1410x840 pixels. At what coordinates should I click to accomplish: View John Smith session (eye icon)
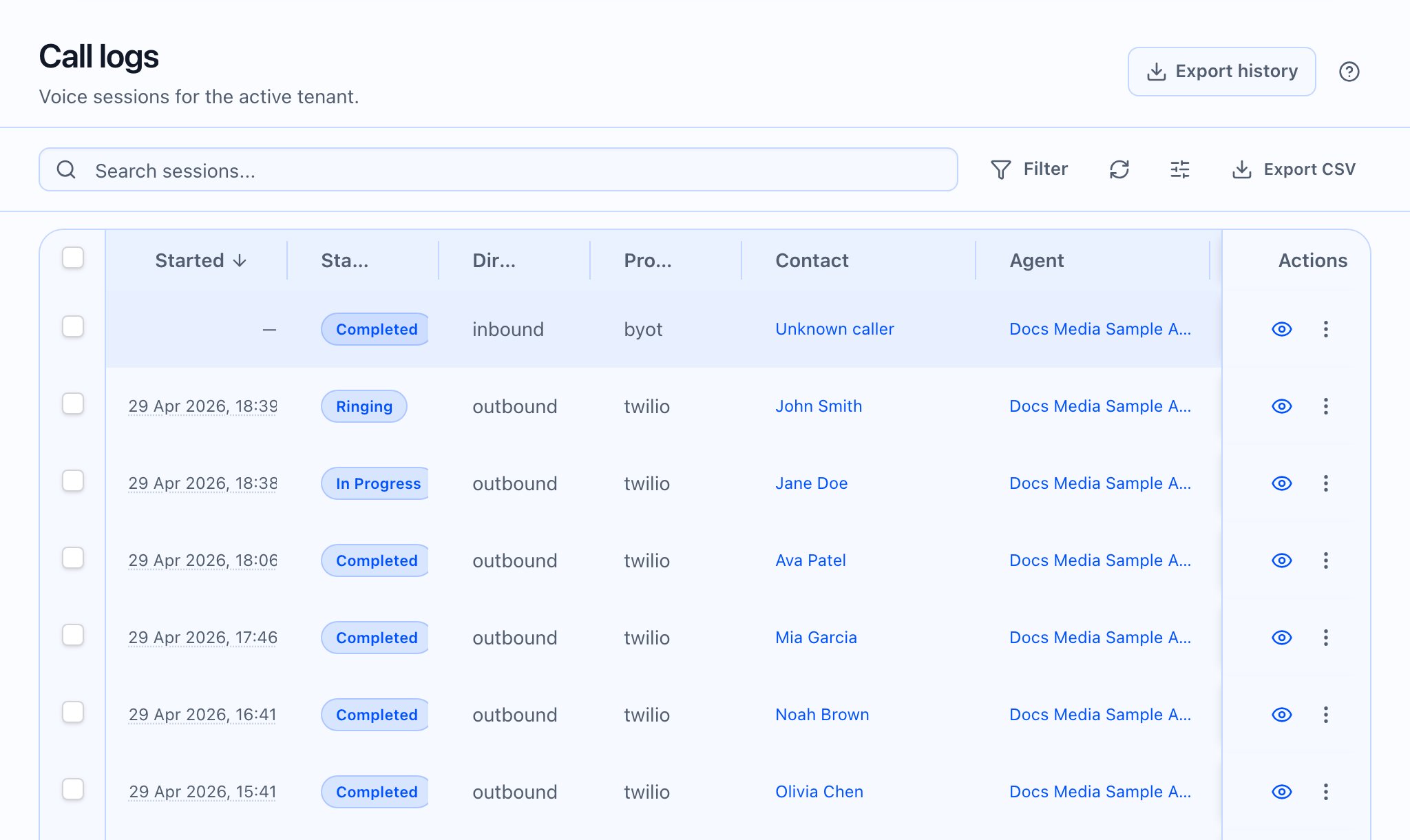[x=1281, y=406]
